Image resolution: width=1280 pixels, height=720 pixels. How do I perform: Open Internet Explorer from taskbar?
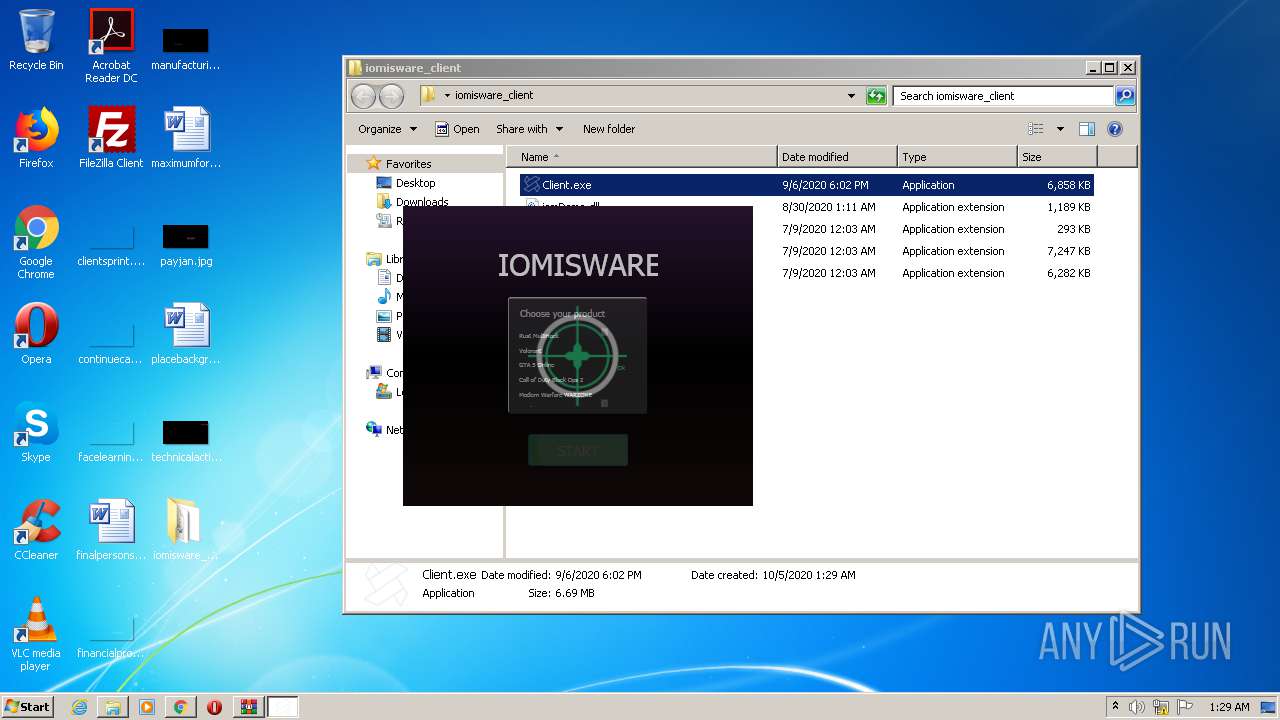pyautogui.click(x=79, y=707)
